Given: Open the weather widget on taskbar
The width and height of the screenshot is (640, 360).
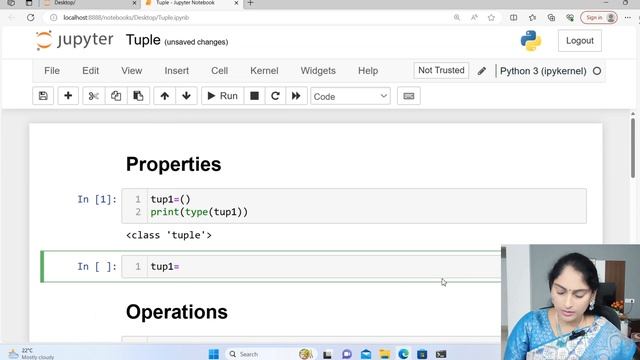Looking at the screenshot, I should tap(31, 354).
